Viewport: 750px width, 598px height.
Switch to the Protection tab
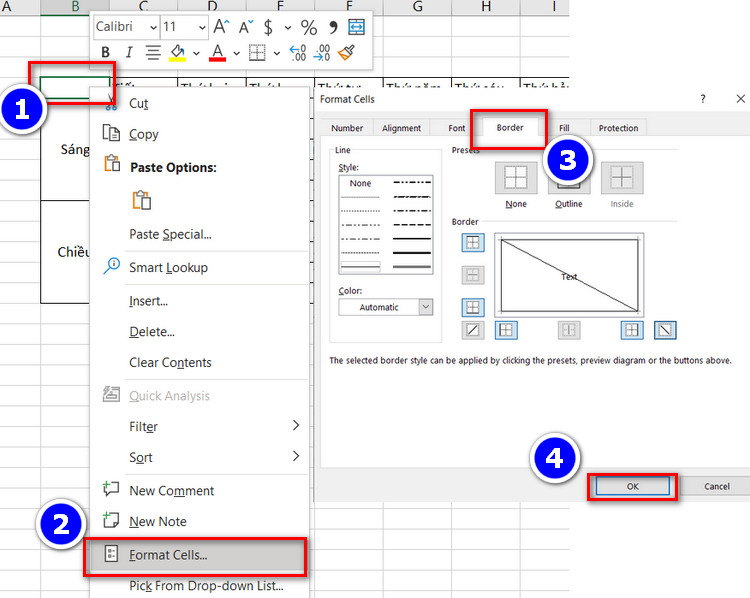click(x=618, y=128)
